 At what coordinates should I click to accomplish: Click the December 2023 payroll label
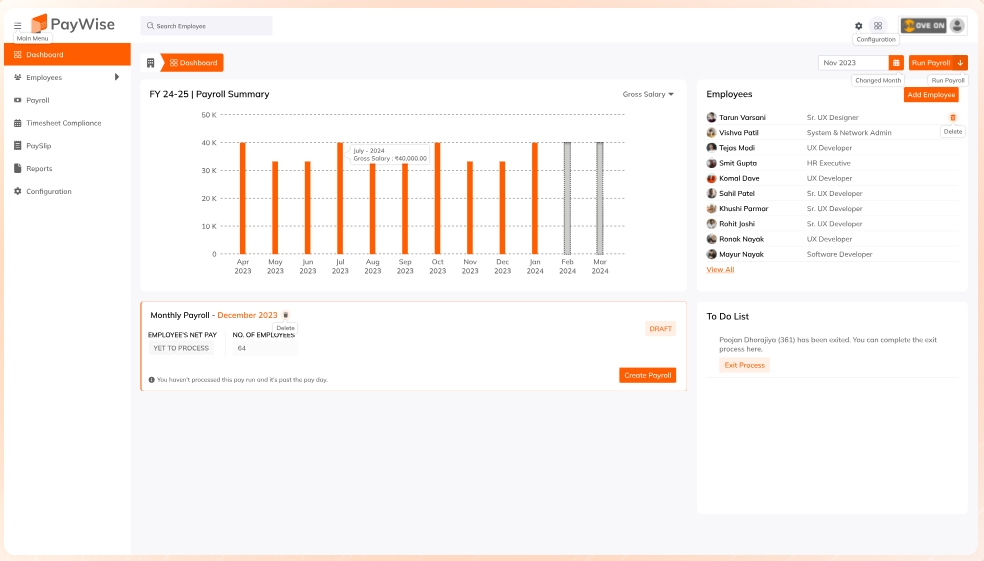click(247, 315)
